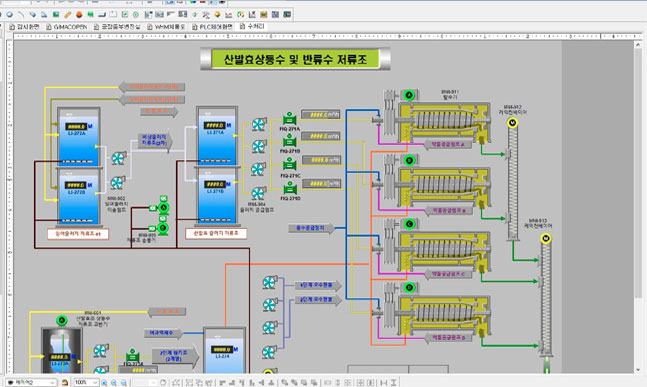Switch to the 감시화면 tab
The height and width of the screenshot is (387, 647).
[24, 26]
